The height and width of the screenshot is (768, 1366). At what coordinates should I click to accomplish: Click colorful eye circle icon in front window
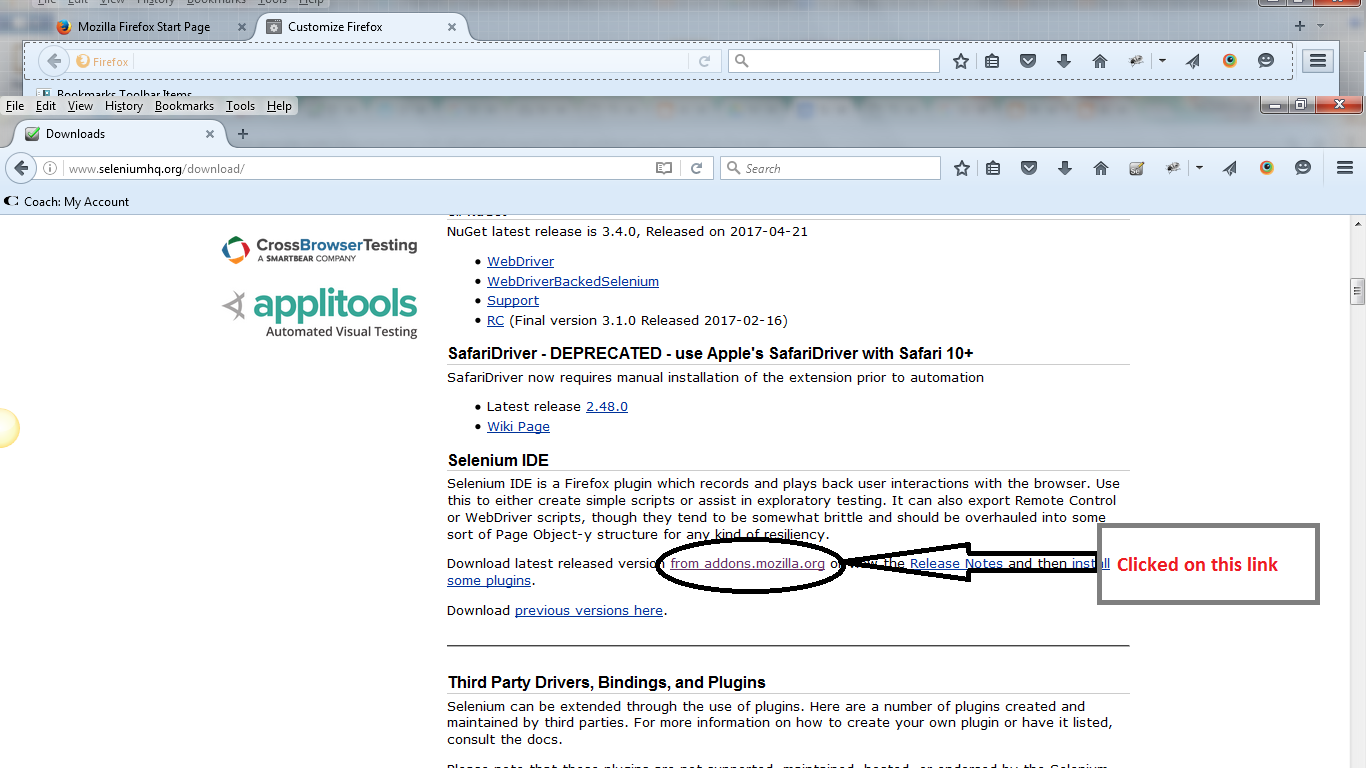1267,168
